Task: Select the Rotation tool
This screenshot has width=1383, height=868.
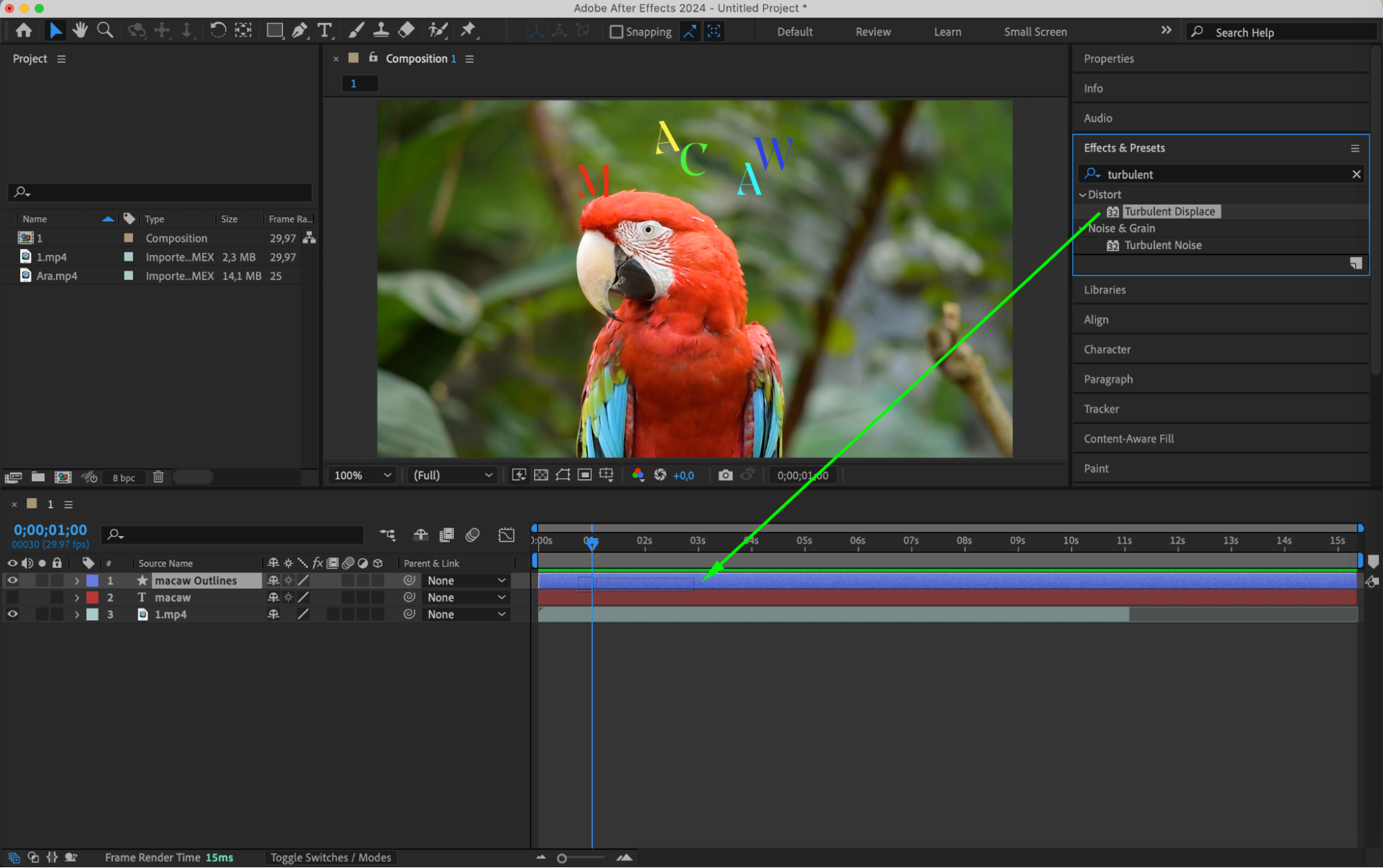Action: click(x=217, y=30)
